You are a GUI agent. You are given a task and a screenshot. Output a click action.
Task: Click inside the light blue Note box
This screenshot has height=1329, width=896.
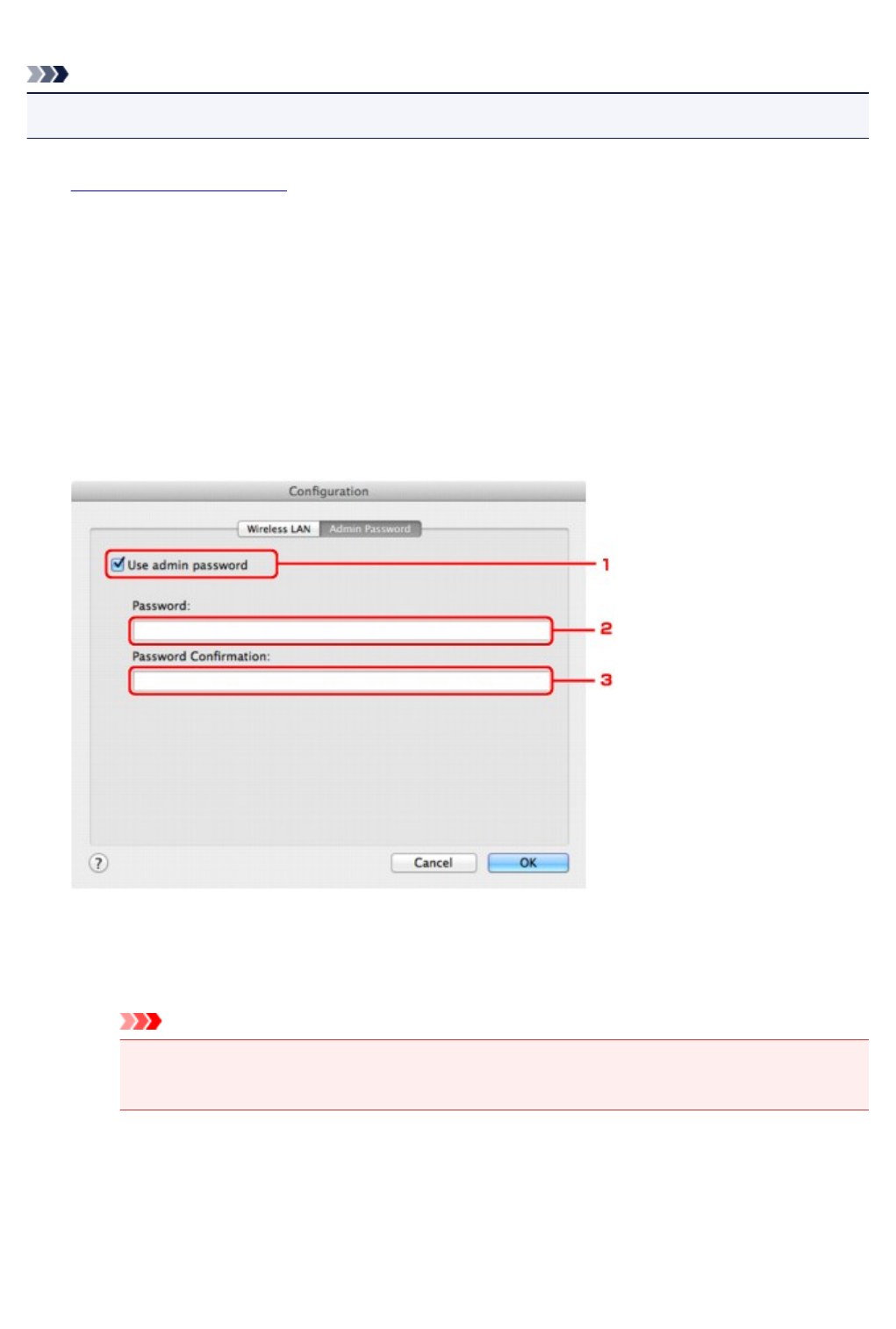click(x=448, y=116)
